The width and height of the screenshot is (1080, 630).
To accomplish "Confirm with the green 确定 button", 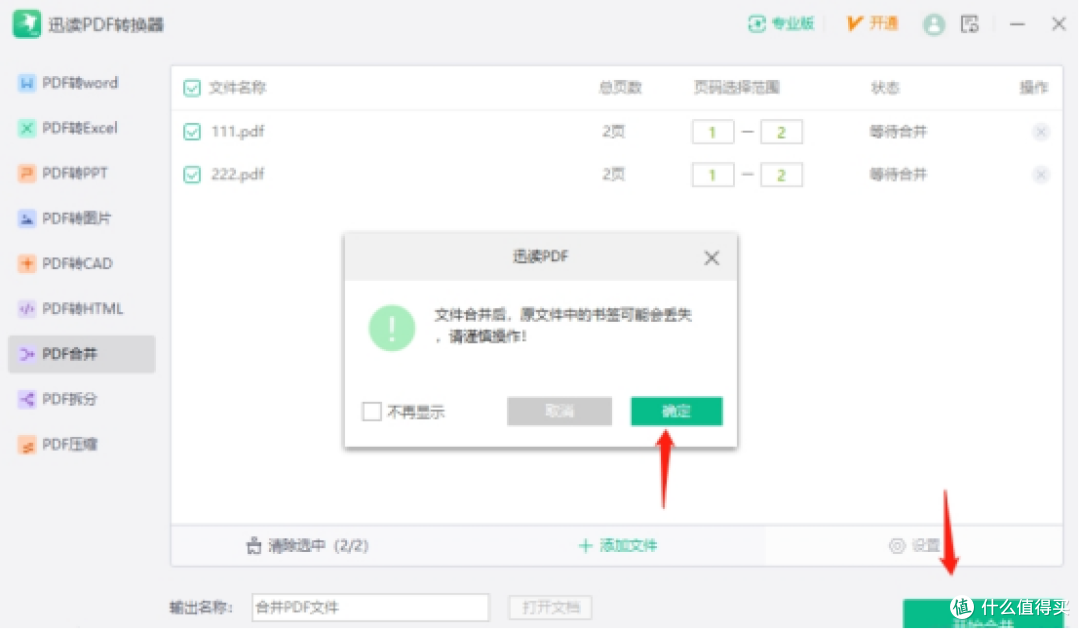I will pyautogui.click(x=676, y=412).
